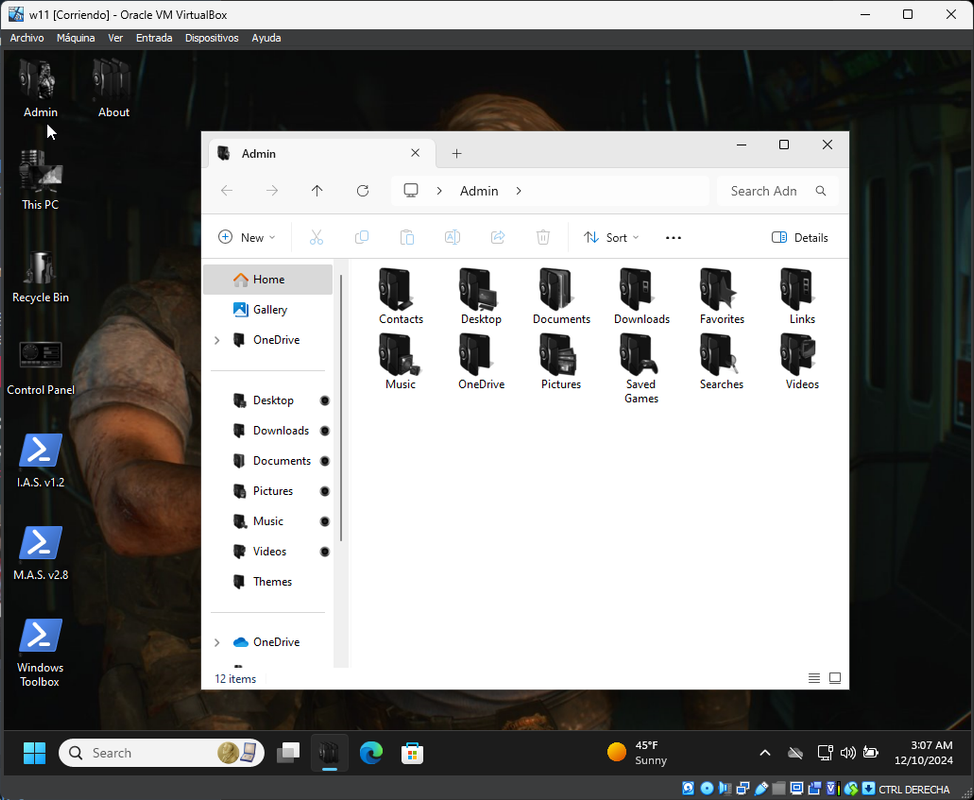Viewport: 974px width, 800px height.
Task: Add a new Explorer tab
Action: [457, 153]
